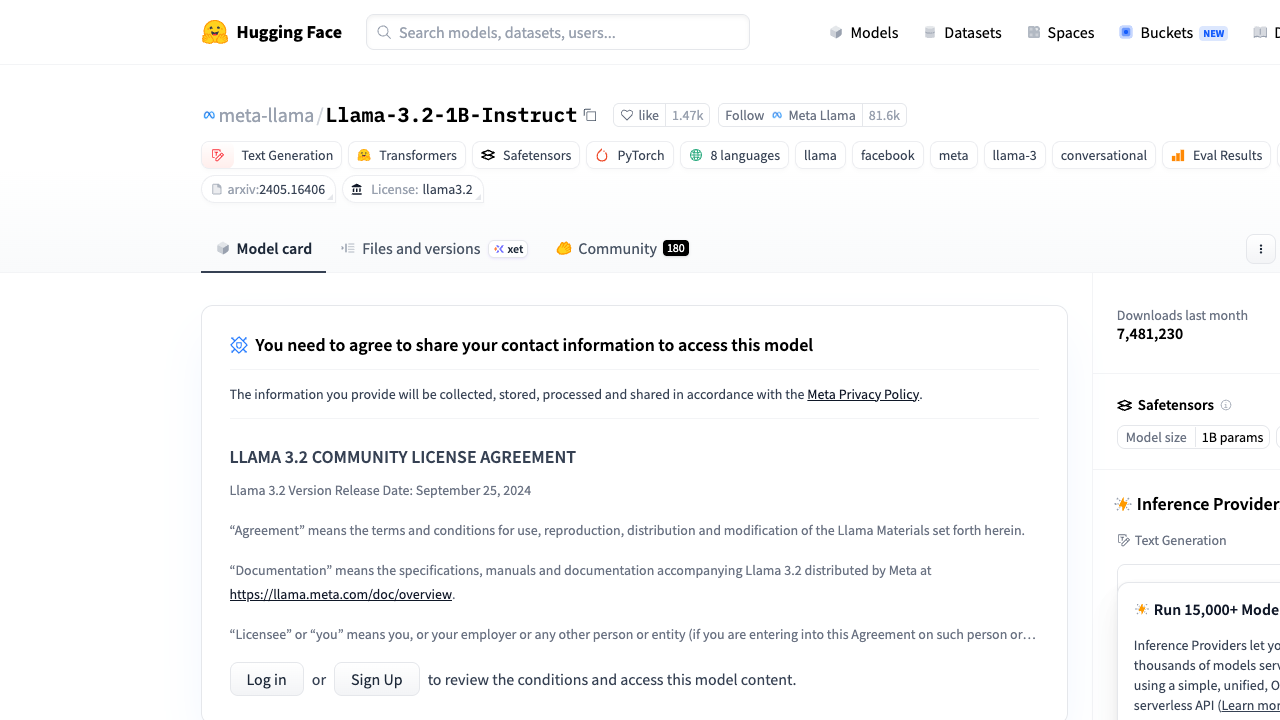
Task: Open the arxiv:2405.16406 tag
Action: click(268, 189)
